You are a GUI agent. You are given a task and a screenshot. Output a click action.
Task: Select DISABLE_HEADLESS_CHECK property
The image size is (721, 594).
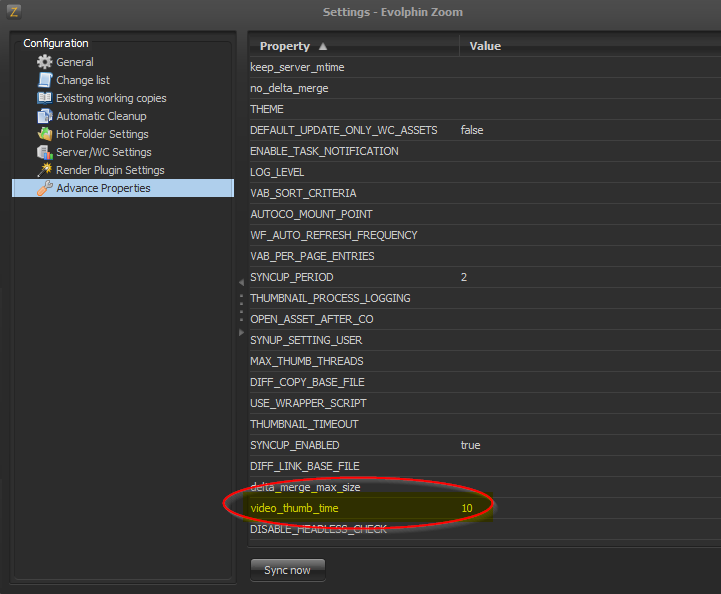coord(318,529)
